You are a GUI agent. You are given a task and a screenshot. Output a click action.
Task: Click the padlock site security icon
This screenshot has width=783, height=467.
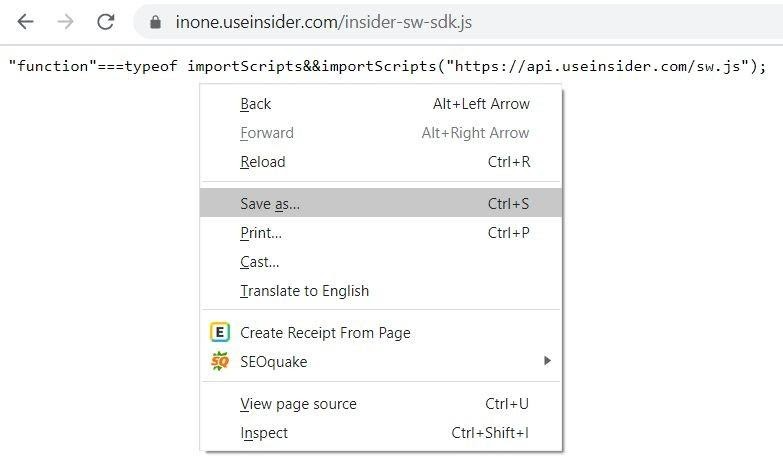click(155, 21)
